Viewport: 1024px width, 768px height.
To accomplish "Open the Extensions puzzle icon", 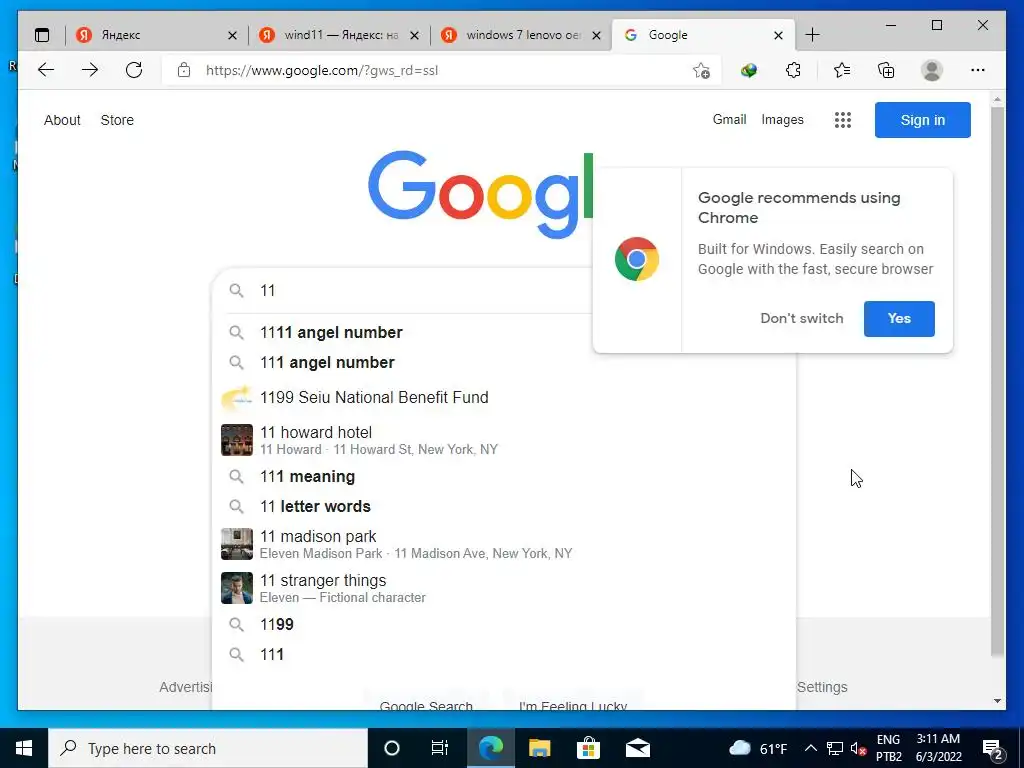I will tap(793, 70).
